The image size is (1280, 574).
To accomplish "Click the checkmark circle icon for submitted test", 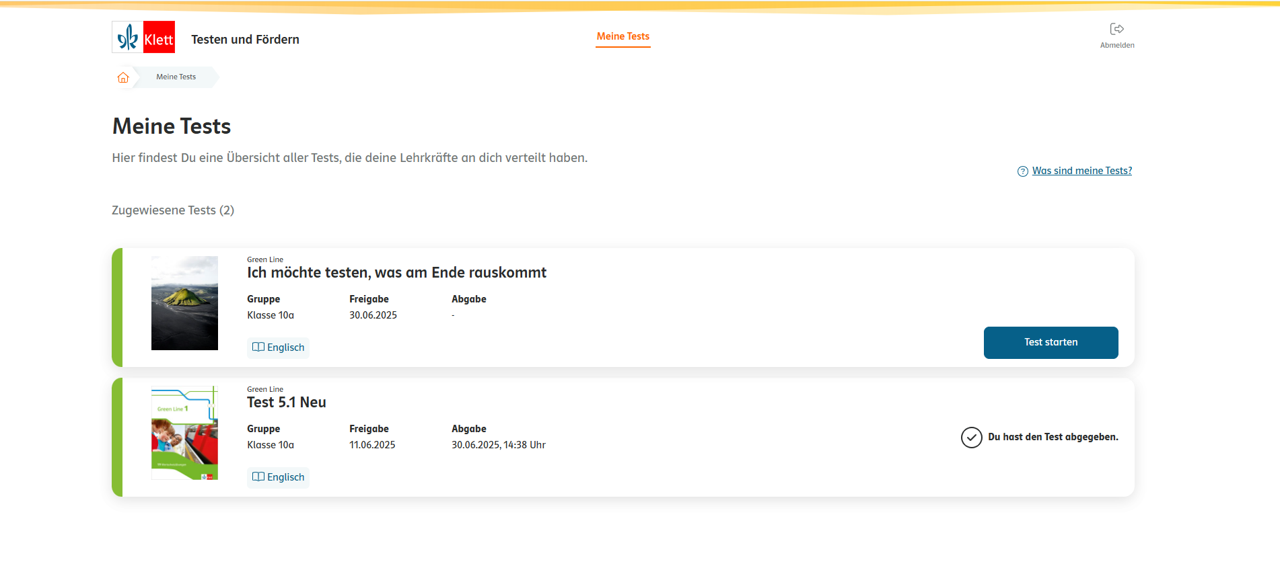I will coord(971,437).
